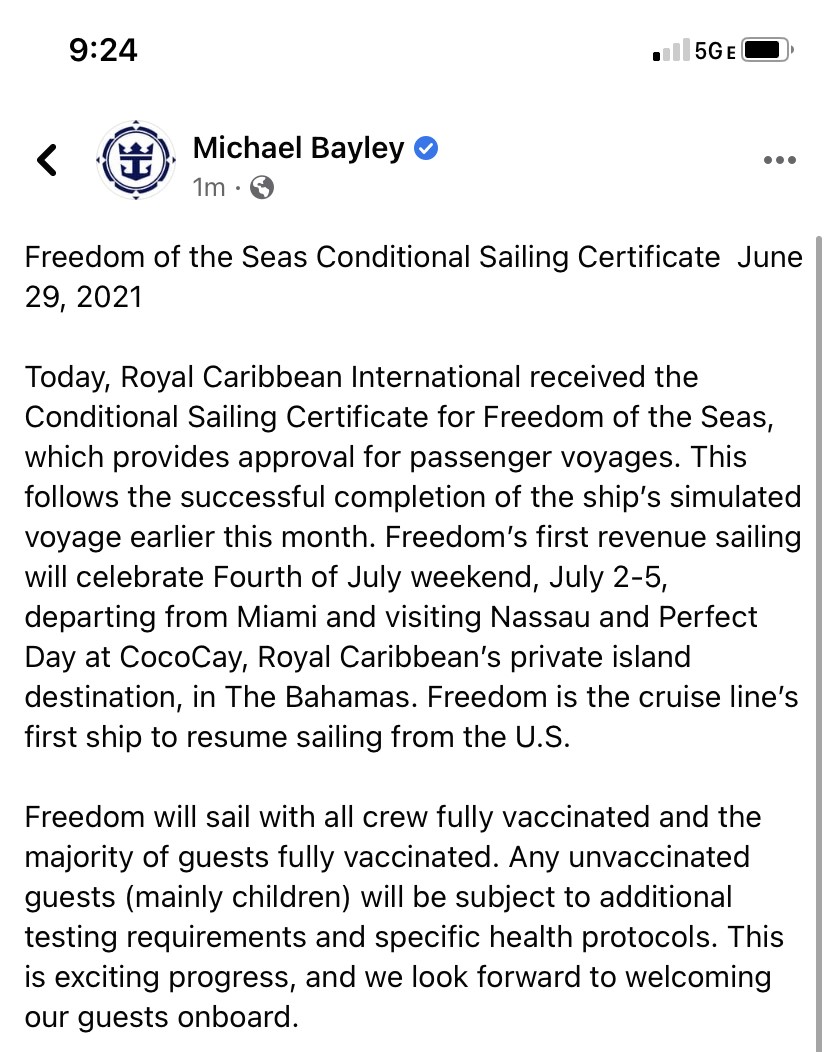Open the Royal Caribbean profile picture

136,160
